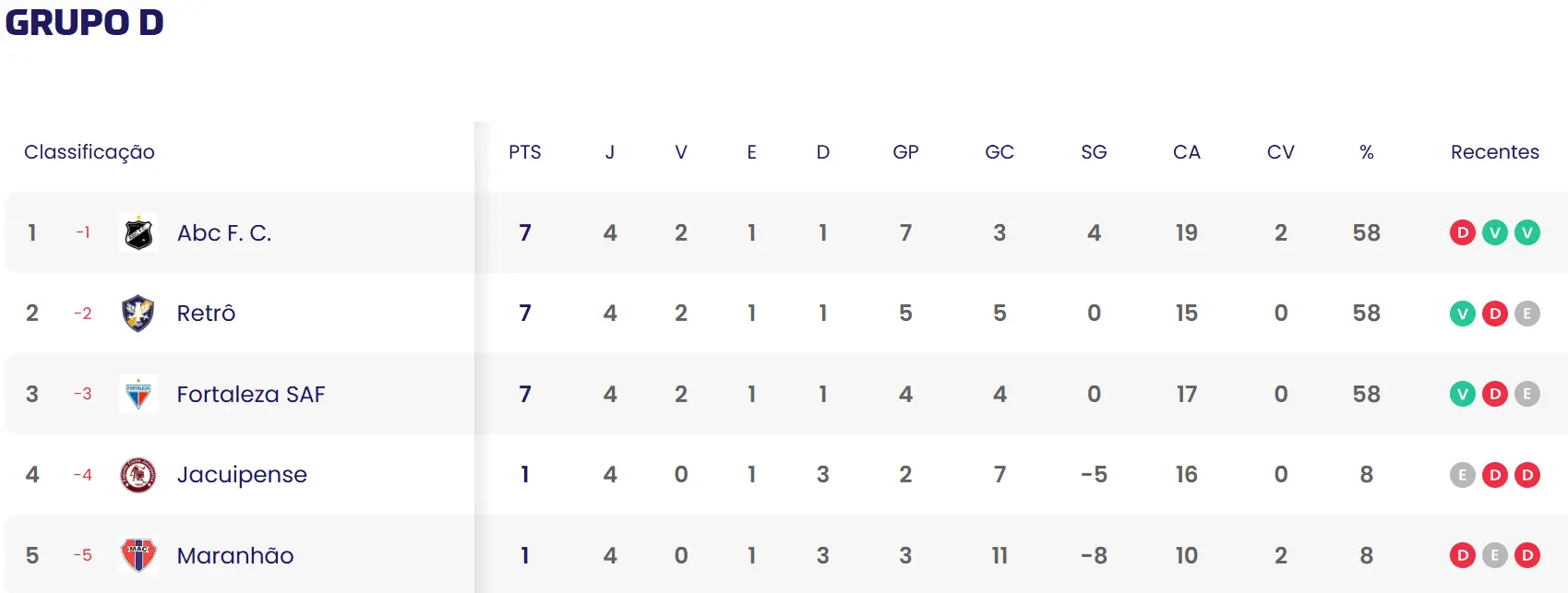Click the Jacuipense team crest

click(x=138, y=475)
